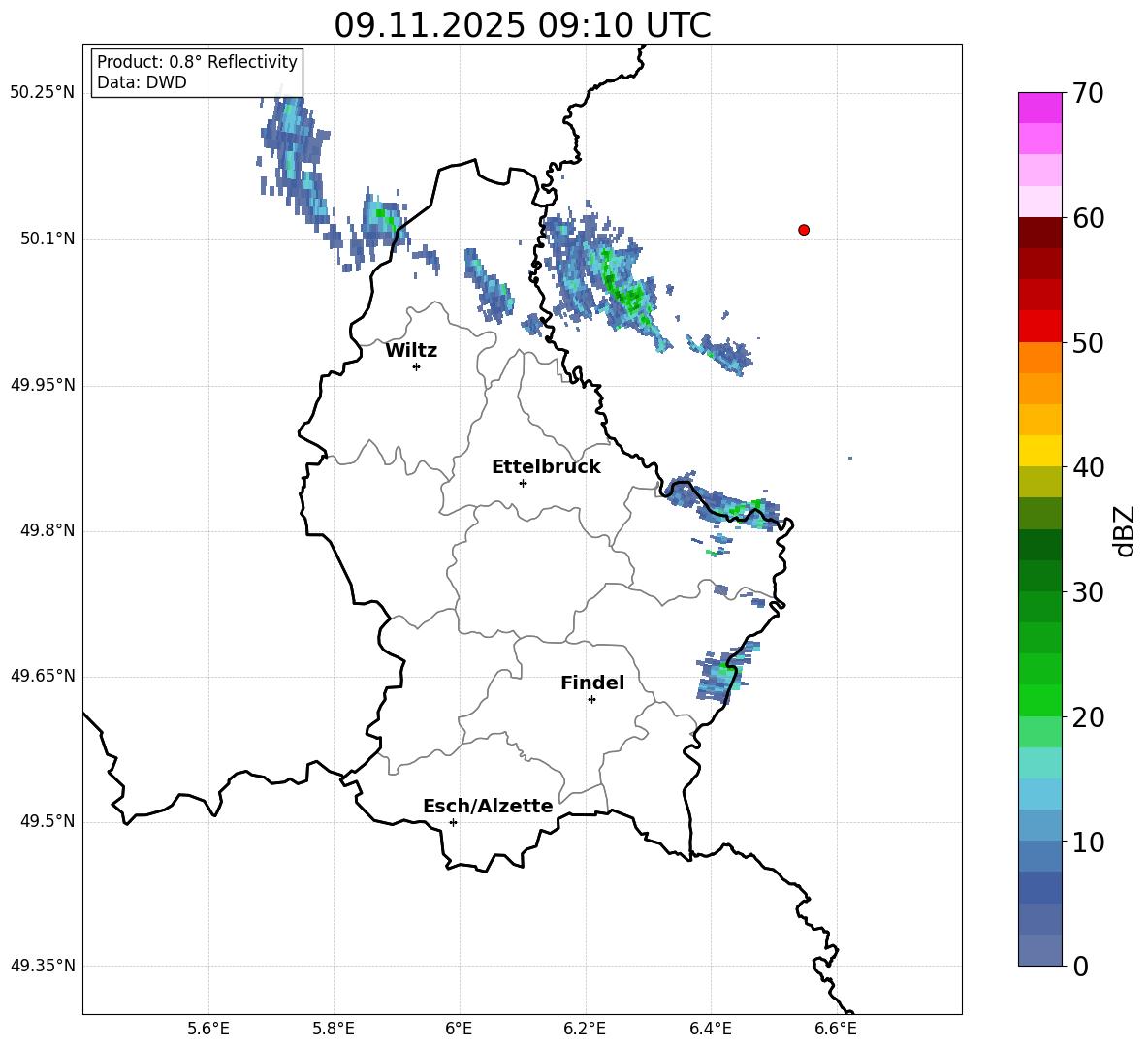Click the Esch/Alzette city label
1148x1048 pixels.
coord(488,807)
